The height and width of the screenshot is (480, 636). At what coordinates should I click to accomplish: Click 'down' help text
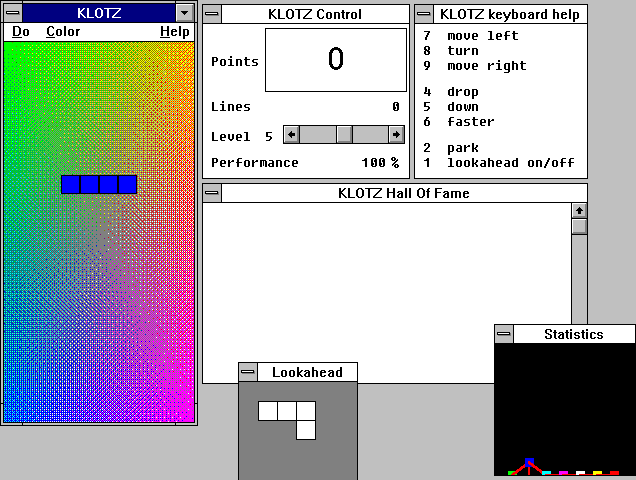click(x=463, y=107)
